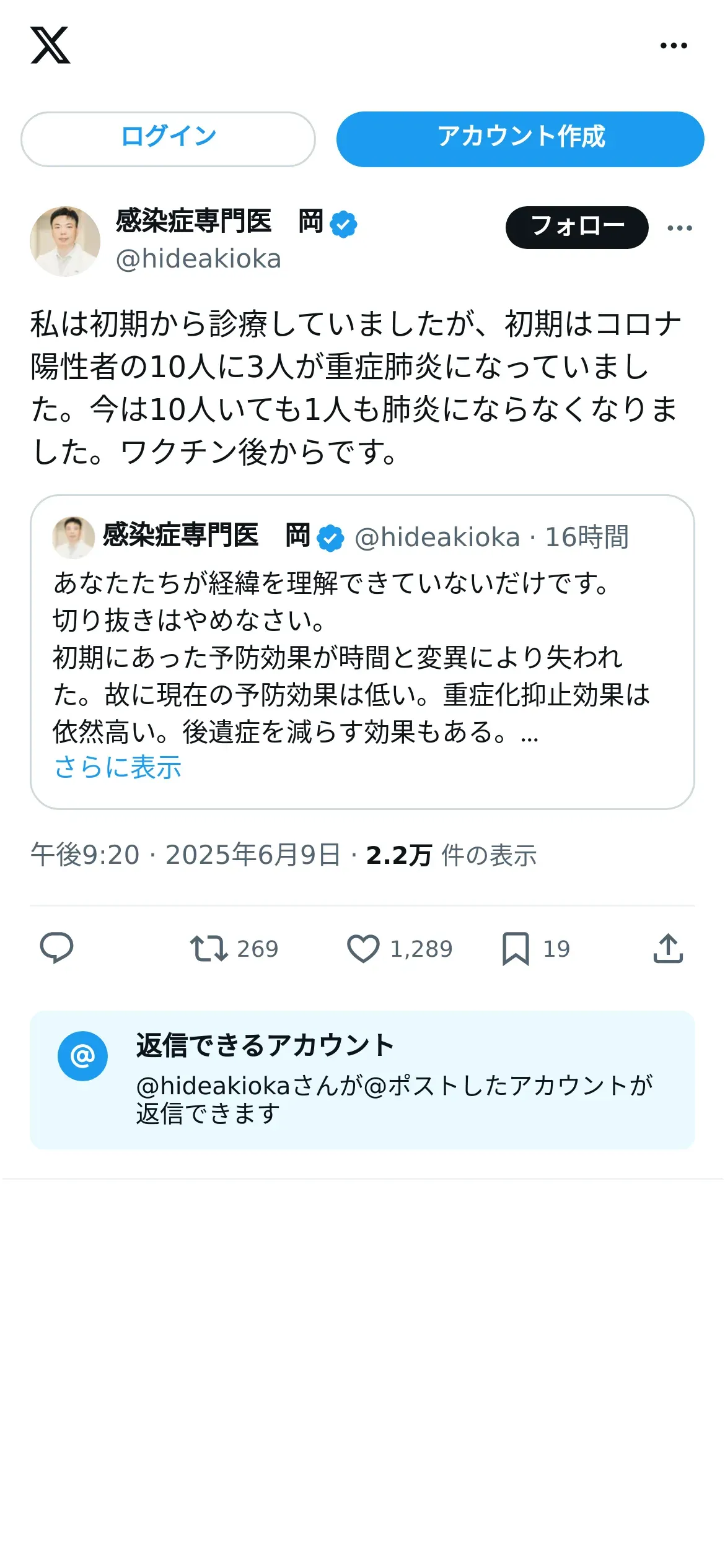The image size is (725, 1568).
Task: Click the blue verified badge beside author name
Action: tap(343, 224)
